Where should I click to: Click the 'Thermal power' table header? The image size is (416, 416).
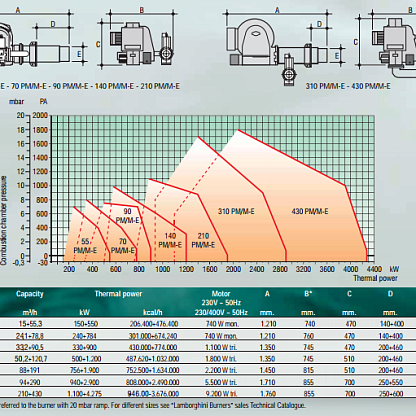pyautogui.click(x=118, y=294)
